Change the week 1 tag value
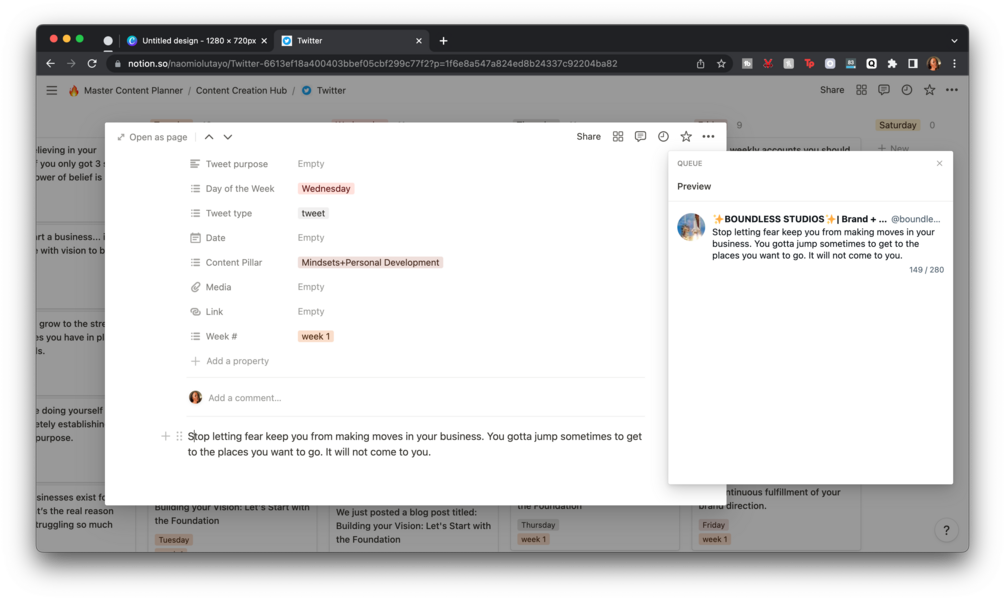The height and width of the screenshot is (600, 1005). pos(315,337)
